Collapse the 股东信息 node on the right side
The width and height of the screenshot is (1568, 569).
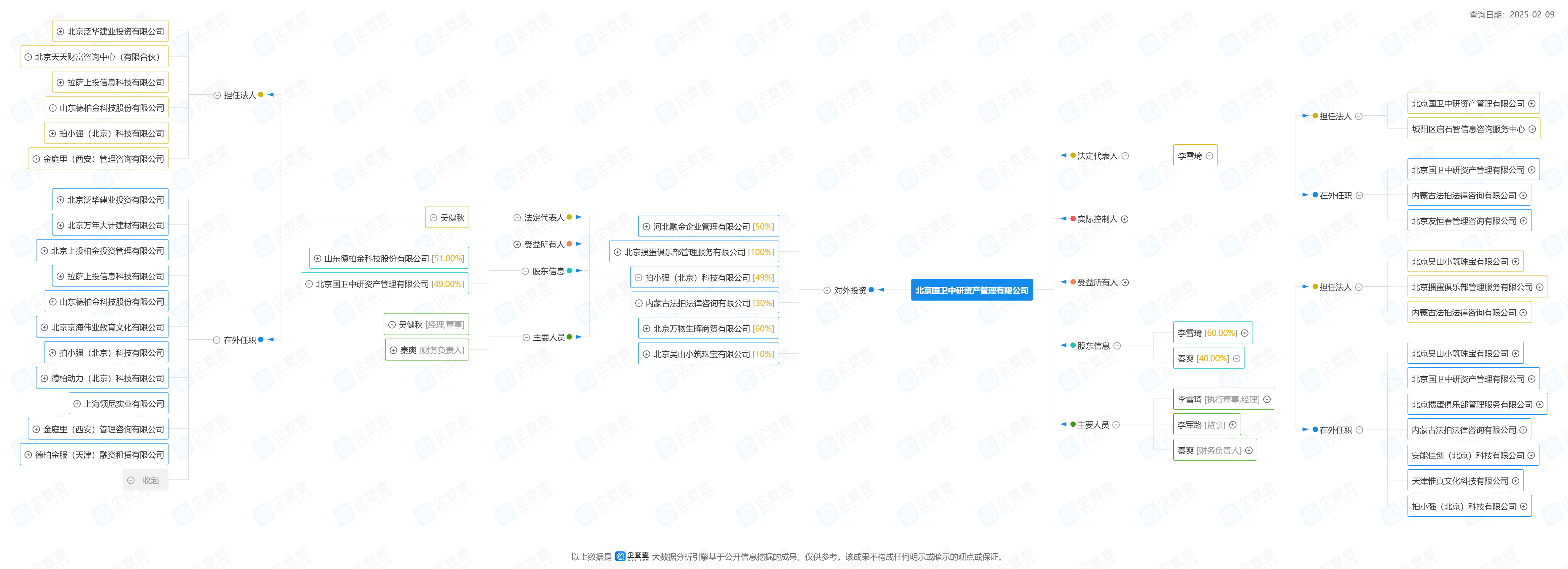pyautogui.click(x=1117, y=346)
